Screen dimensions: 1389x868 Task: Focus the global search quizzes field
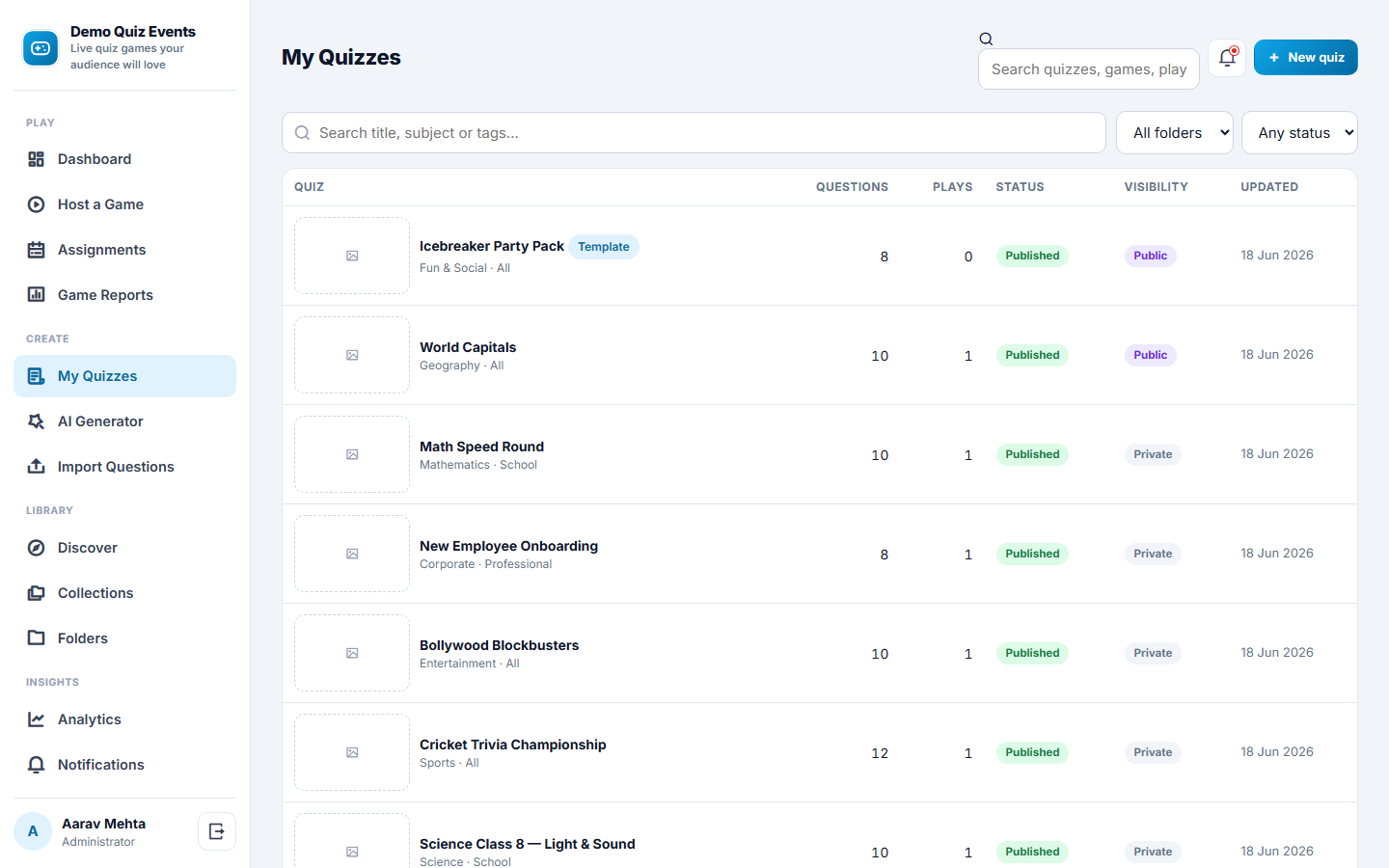pyautogui.click(x=1089, y=69)
